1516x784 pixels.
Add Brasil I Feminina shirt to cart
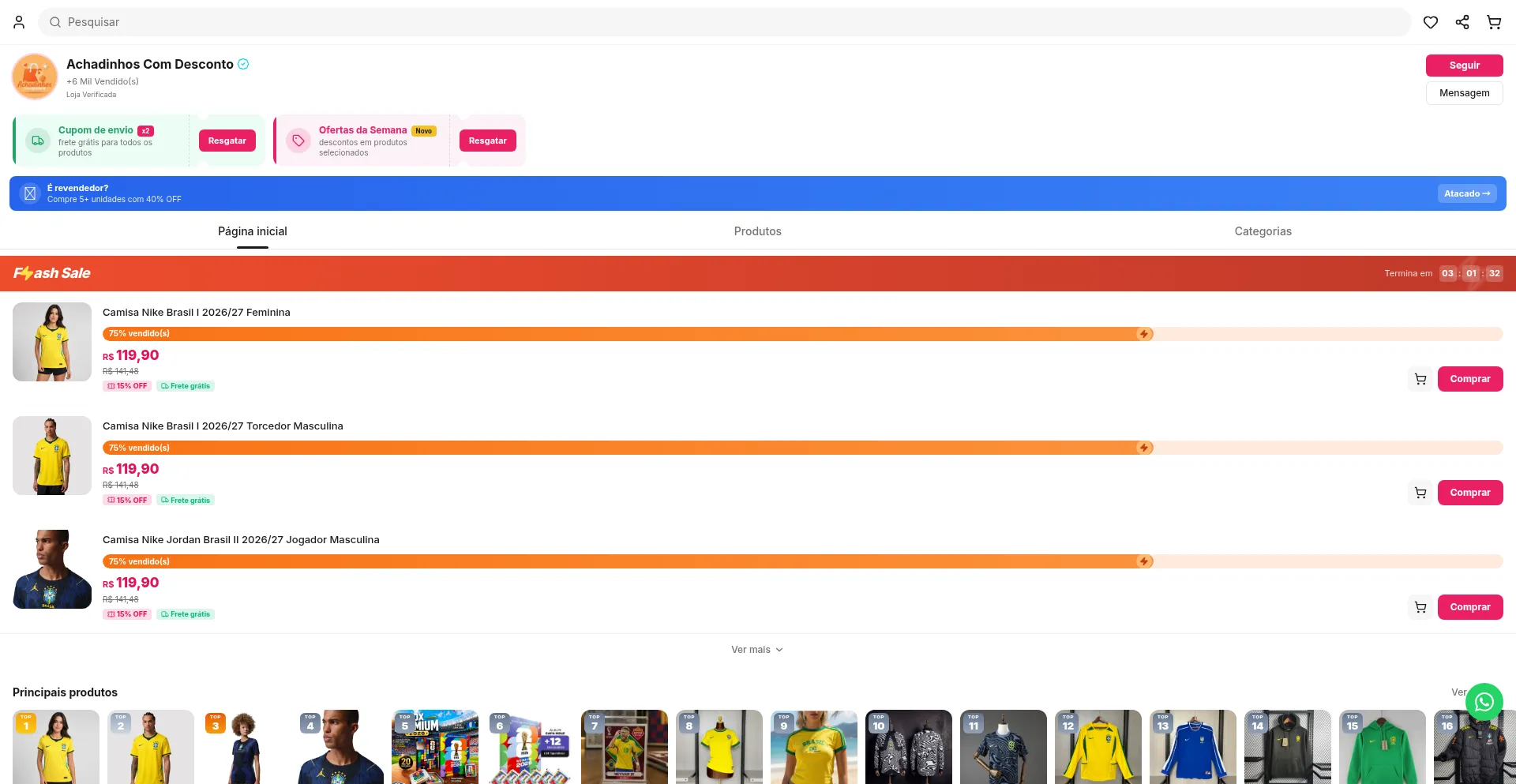point(1420,379)
